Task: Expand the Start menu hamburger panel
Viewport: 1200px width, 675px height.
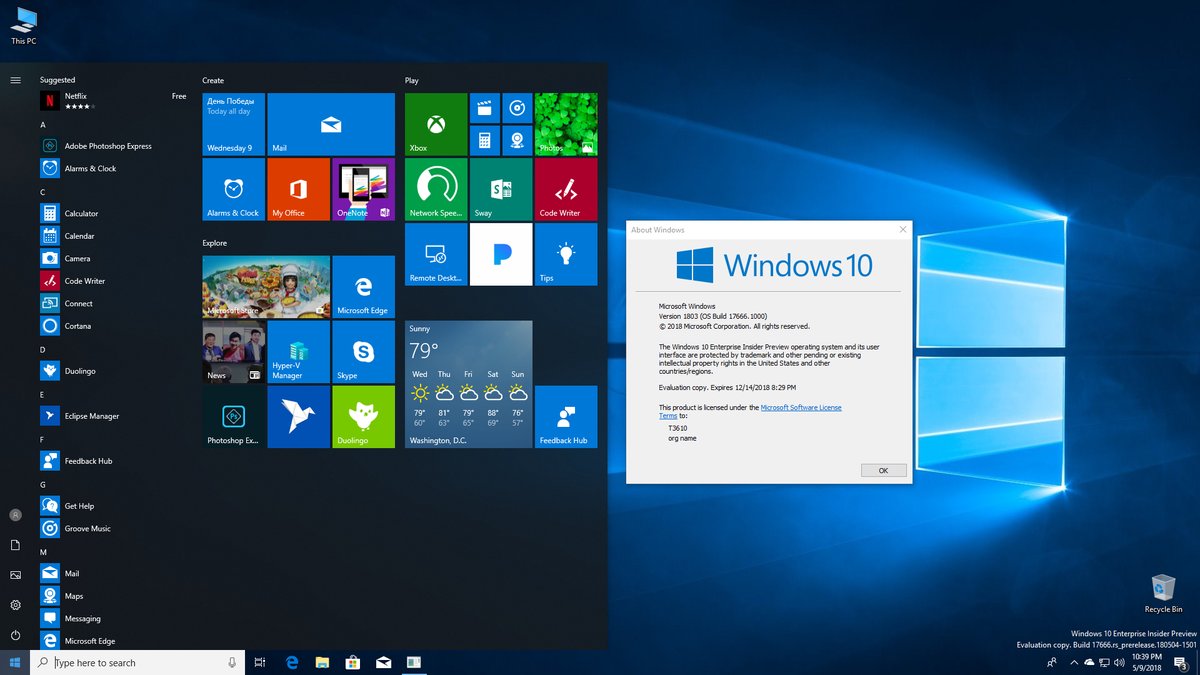Action: click(x=14, y=80)
